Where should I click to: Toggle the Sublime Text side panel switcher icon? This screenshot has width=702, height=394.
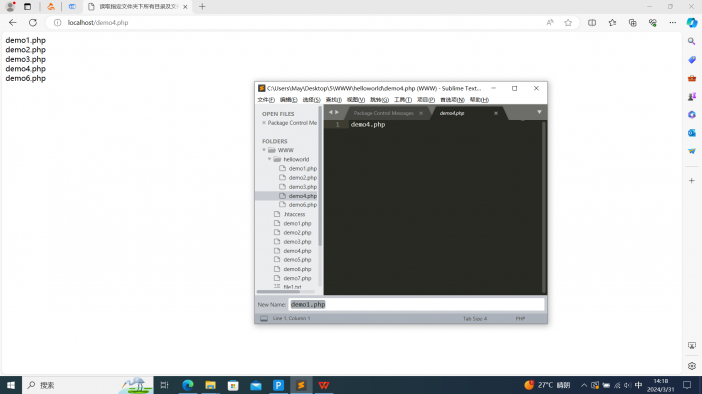coord(264,318)
